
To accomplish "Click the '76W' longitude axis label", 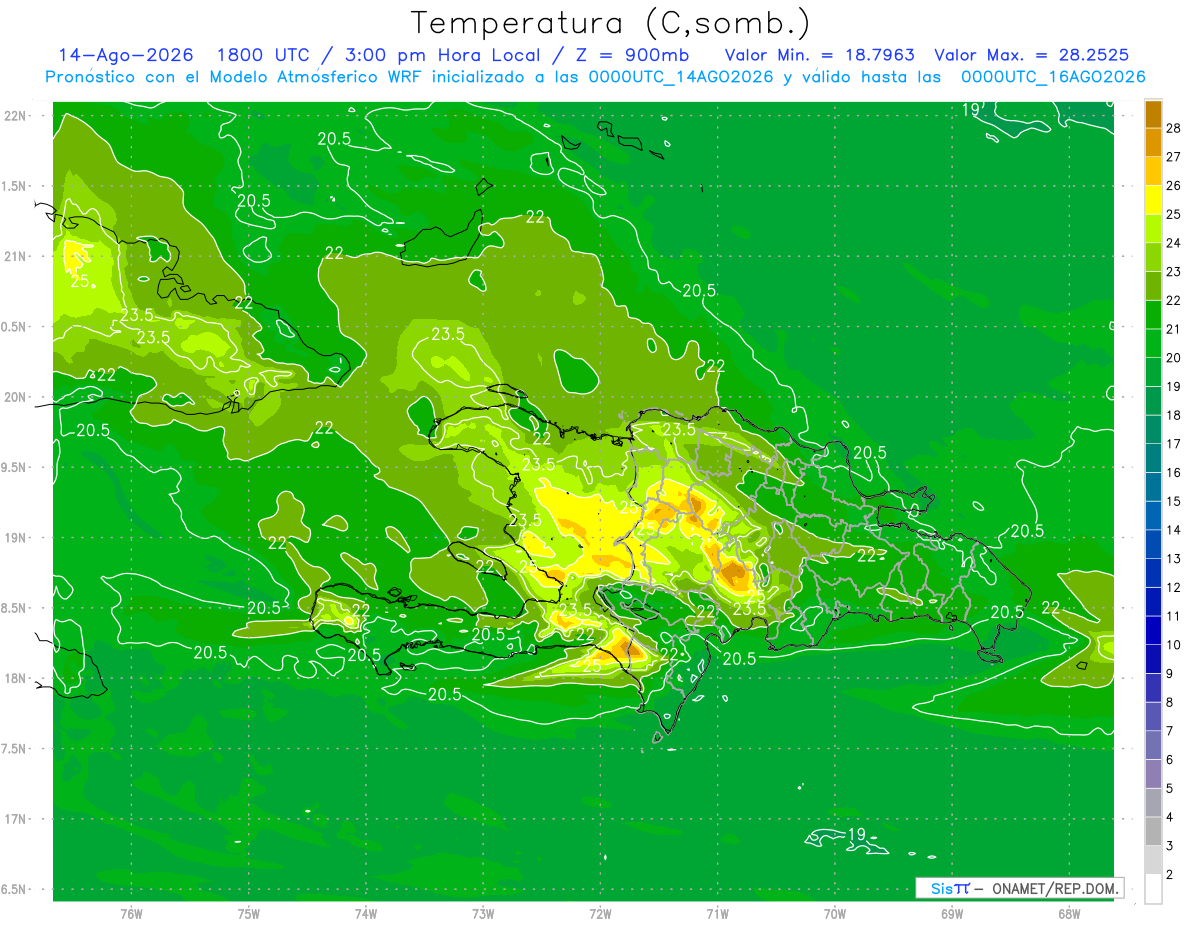I will [x=131, y=914].
